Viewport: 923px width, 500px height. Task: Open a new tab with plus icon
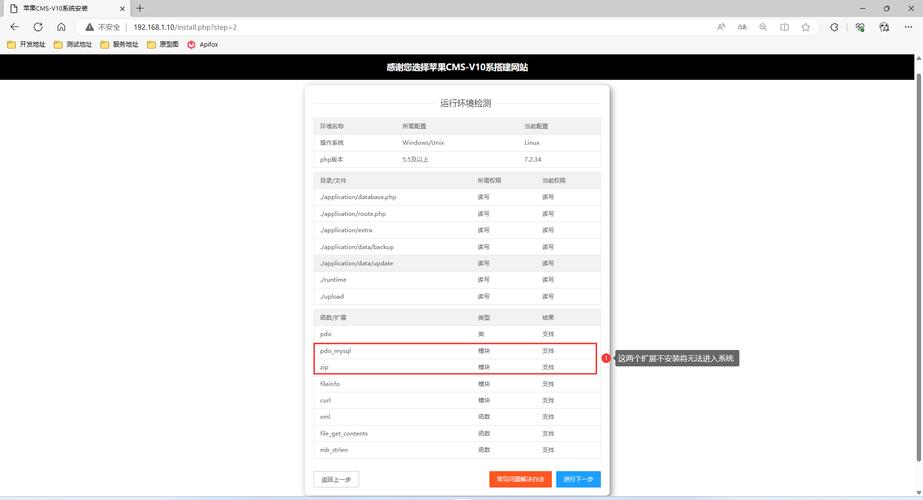click(140, 8)
